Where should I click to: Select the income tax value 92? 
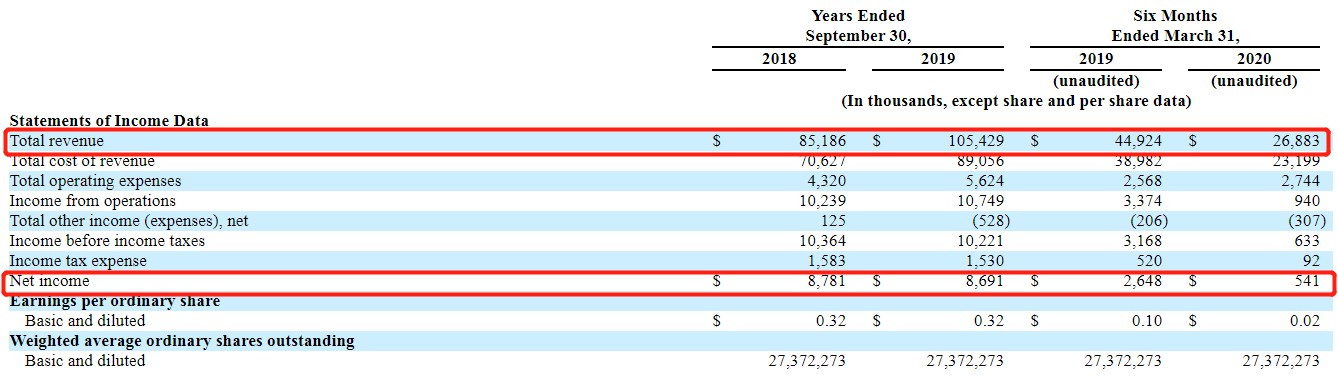[1311, 261]
